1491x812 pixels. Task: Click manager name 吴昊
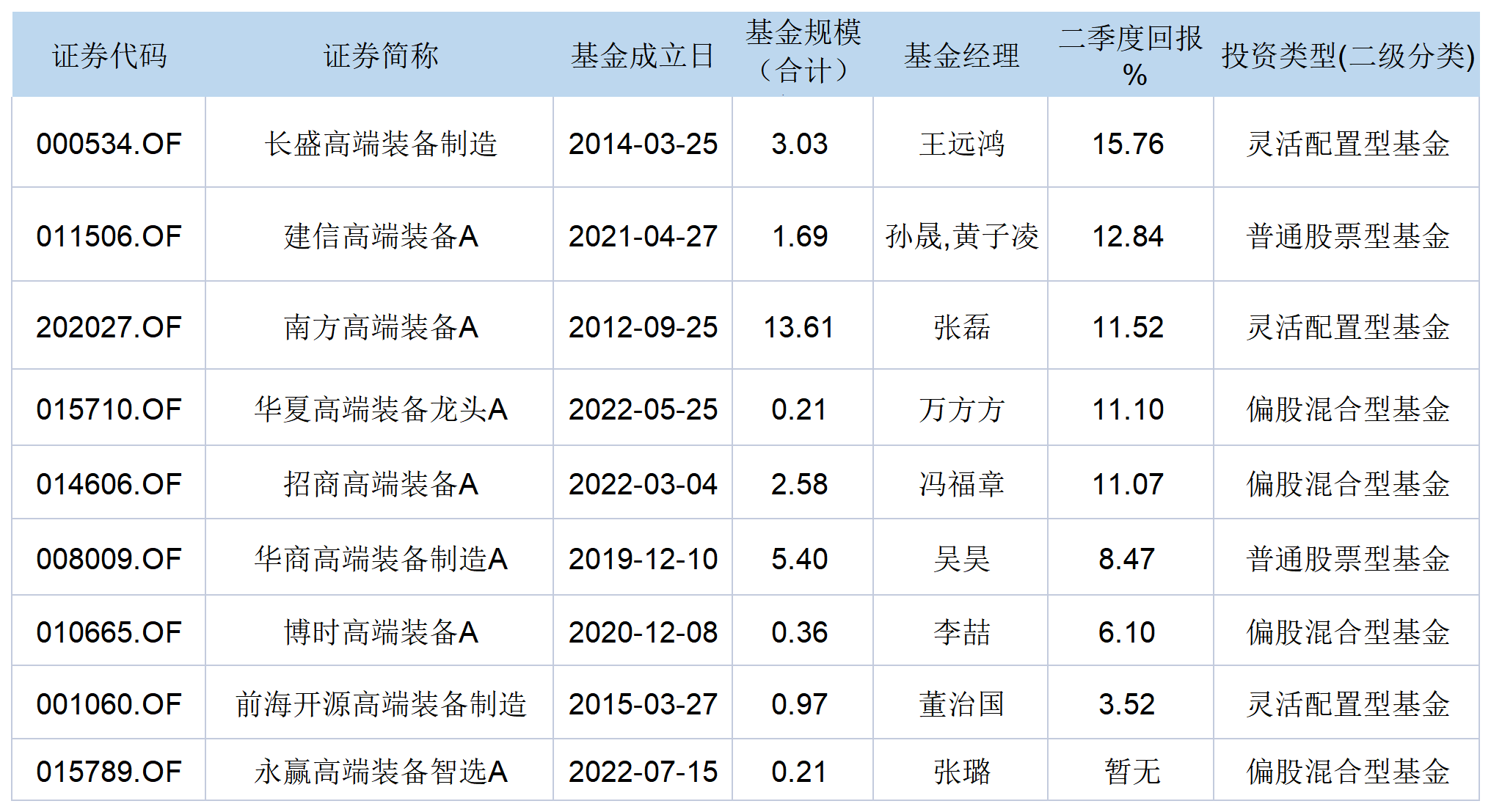point(961,559)
